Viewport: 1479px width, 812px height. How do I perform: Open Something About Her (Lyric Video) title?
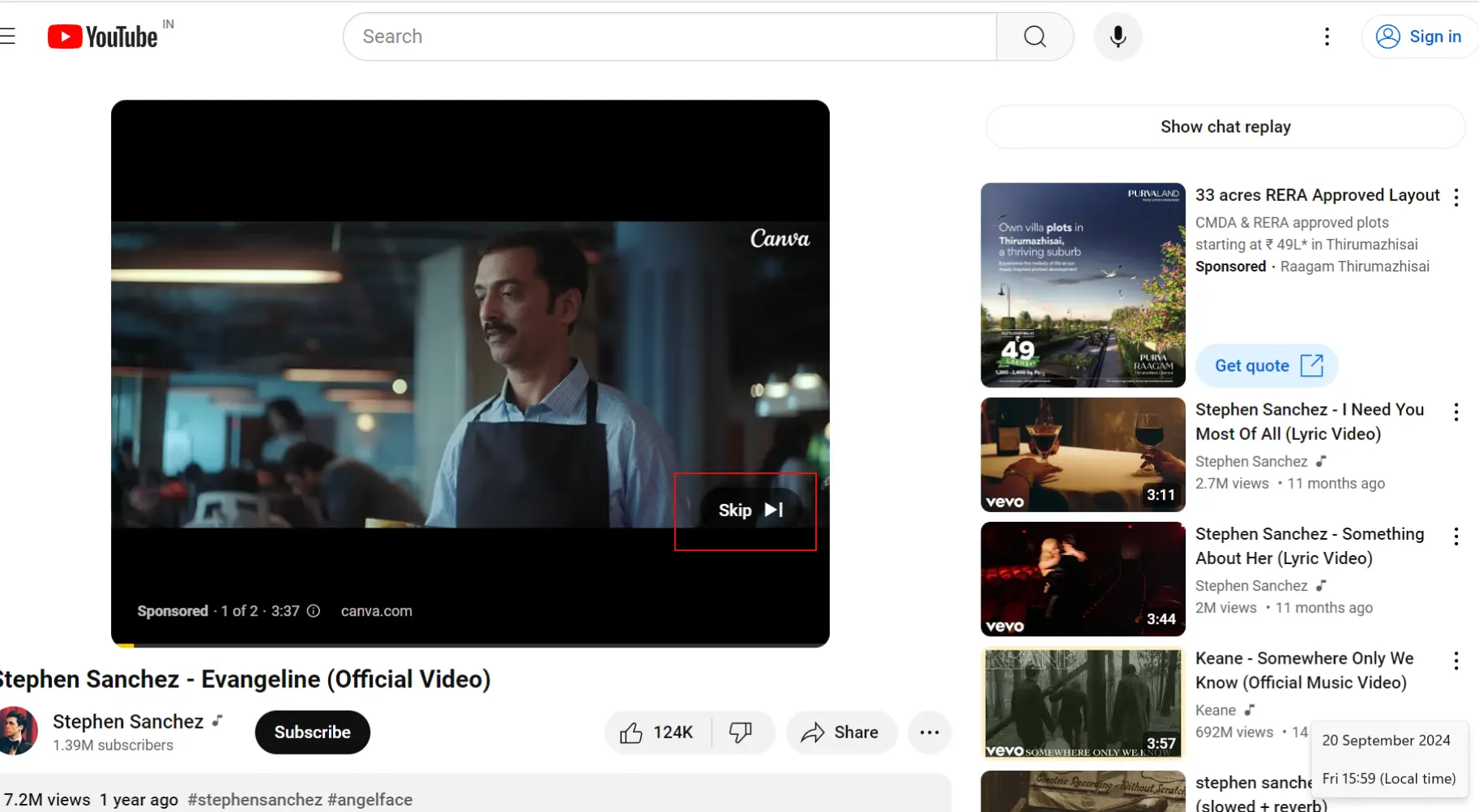(x=1309, y=546)
